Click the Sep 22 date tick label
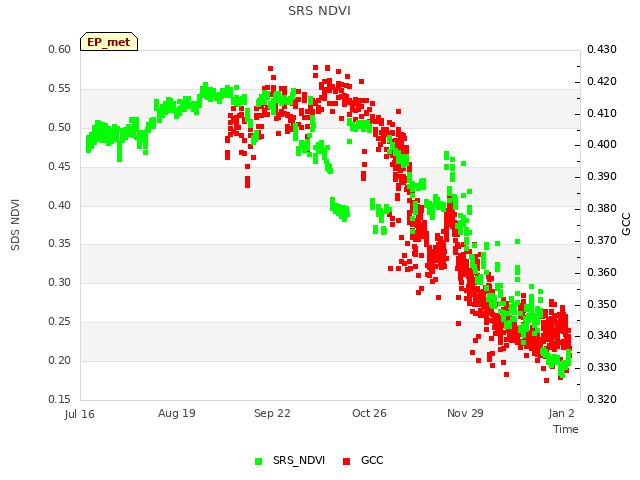Viewport: 640px width, 480px height. point(272,413)
